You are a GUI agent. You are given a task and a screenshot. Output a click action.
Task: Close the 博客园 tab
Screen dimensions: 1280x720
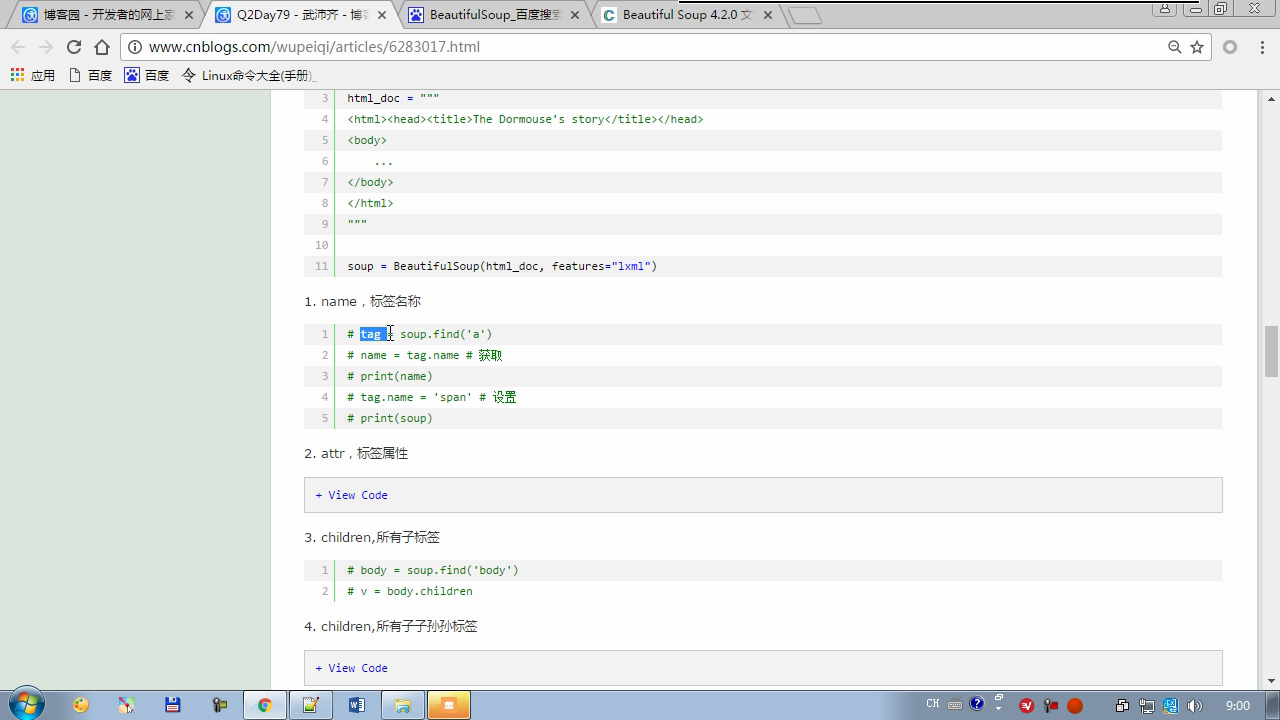(188, 15)
